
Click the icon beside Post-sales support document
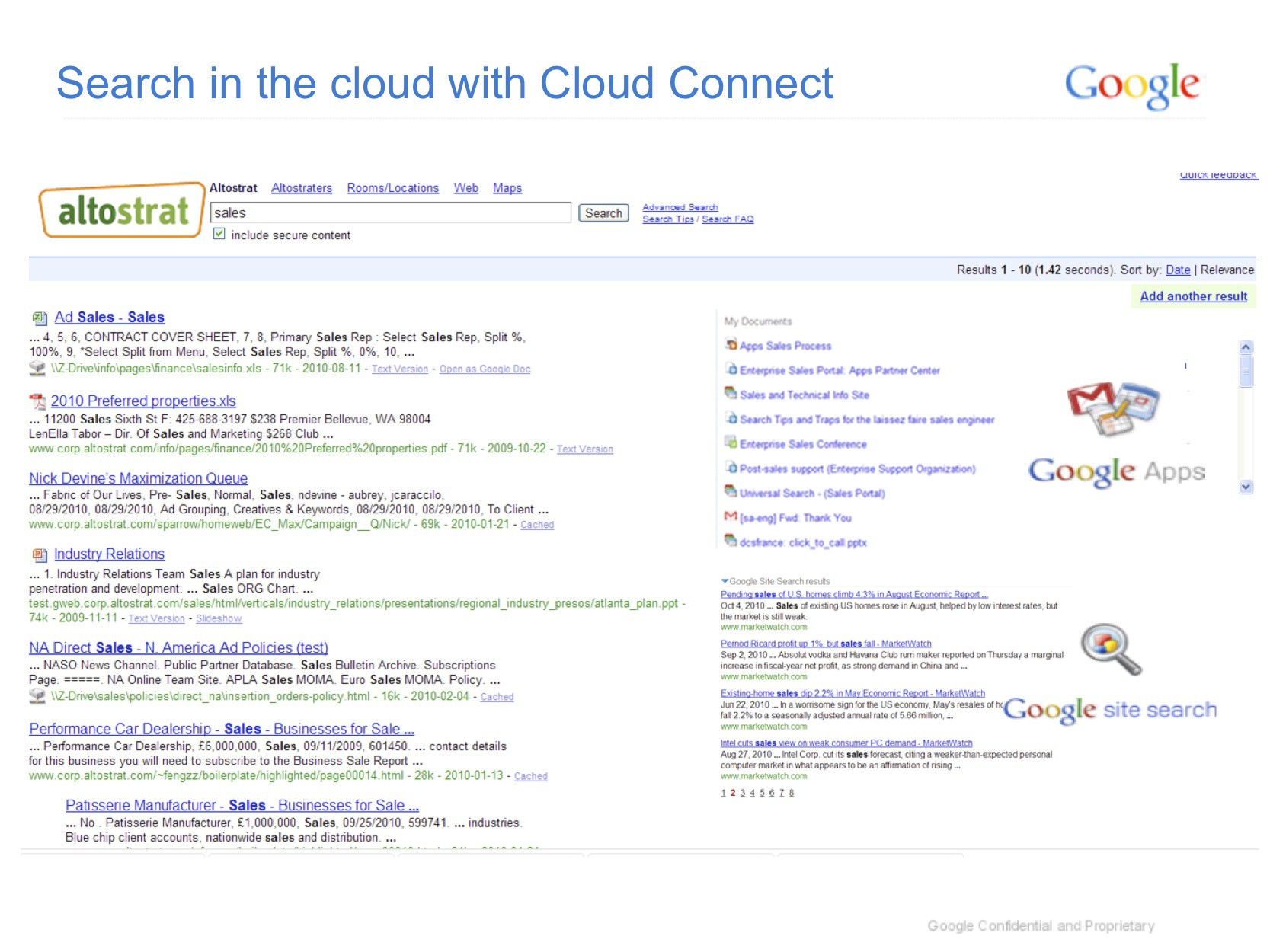[731, 468]
